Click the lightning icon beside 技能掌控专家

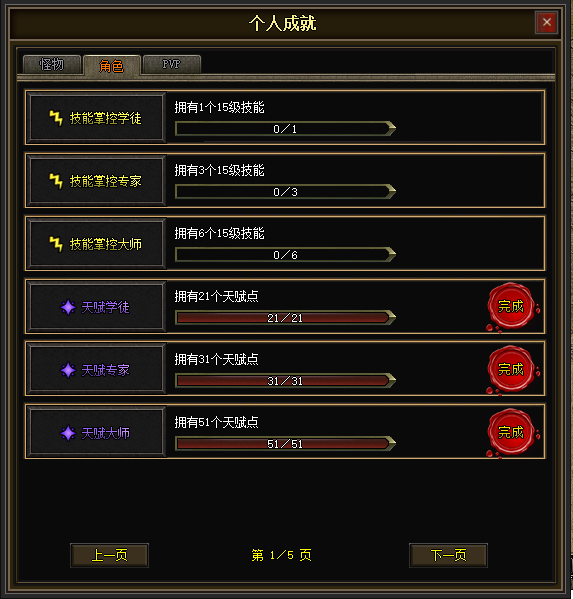pyautogui.click(x=56, y=181)
